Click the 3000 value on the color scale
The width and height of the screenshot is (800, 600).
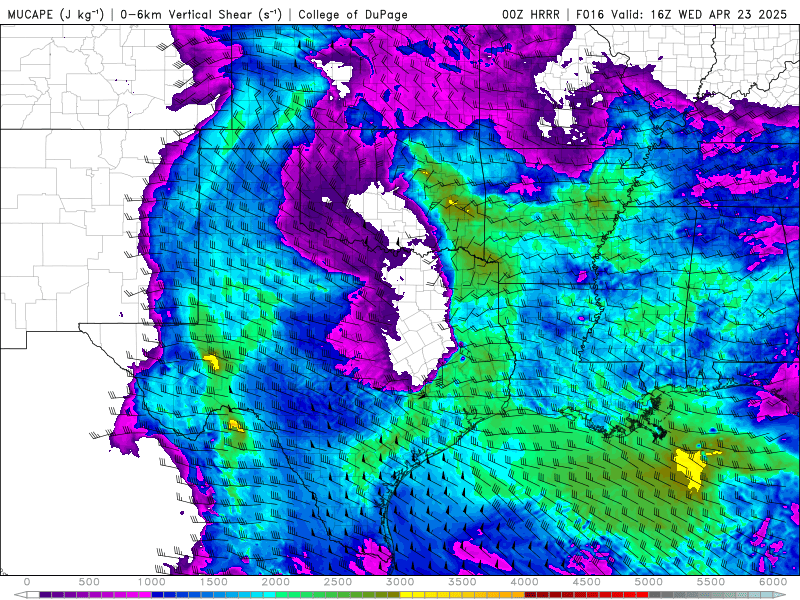point(401,582)
